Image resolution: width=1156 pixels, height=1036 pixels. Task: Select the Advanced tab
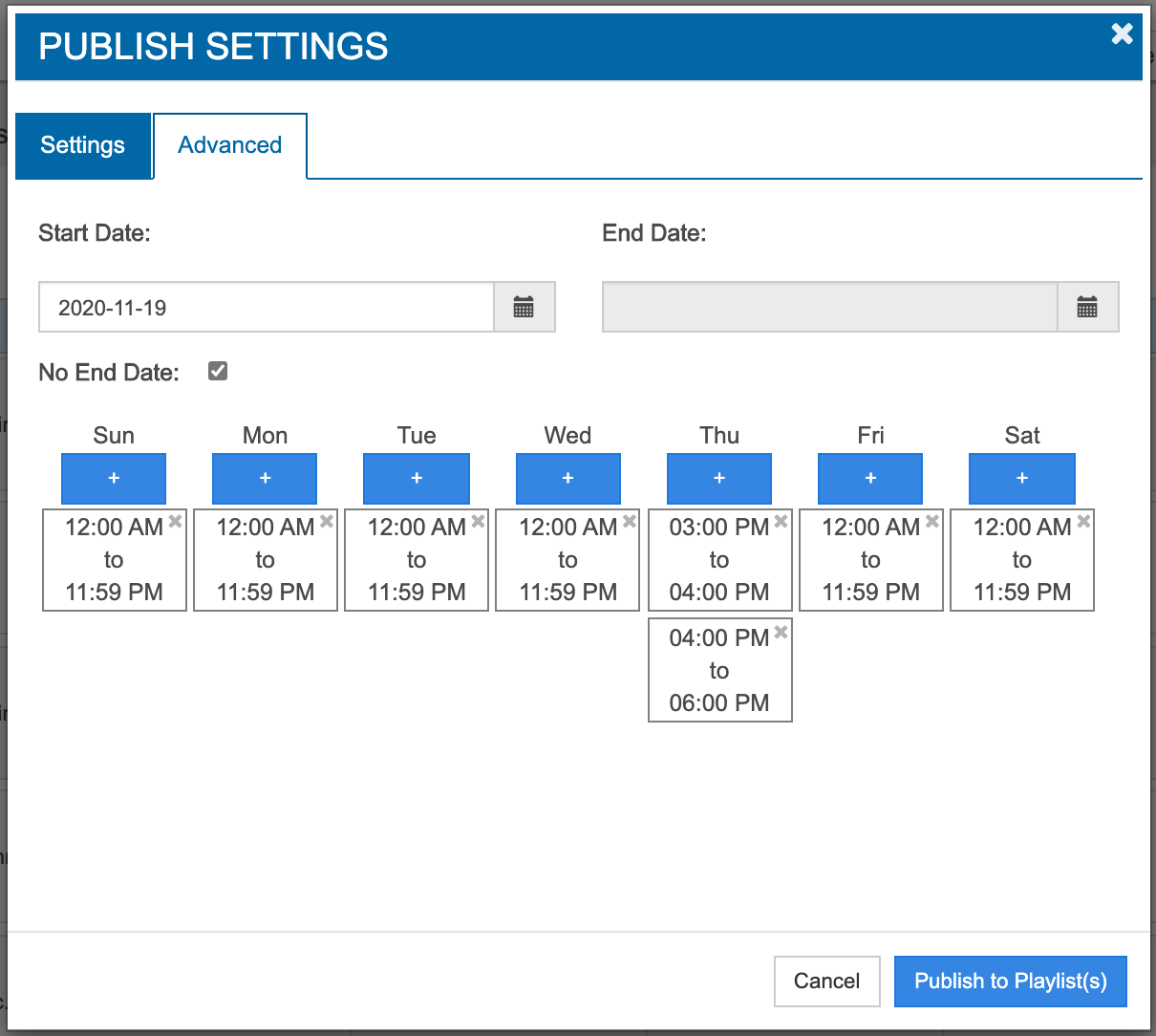point(230,145)
